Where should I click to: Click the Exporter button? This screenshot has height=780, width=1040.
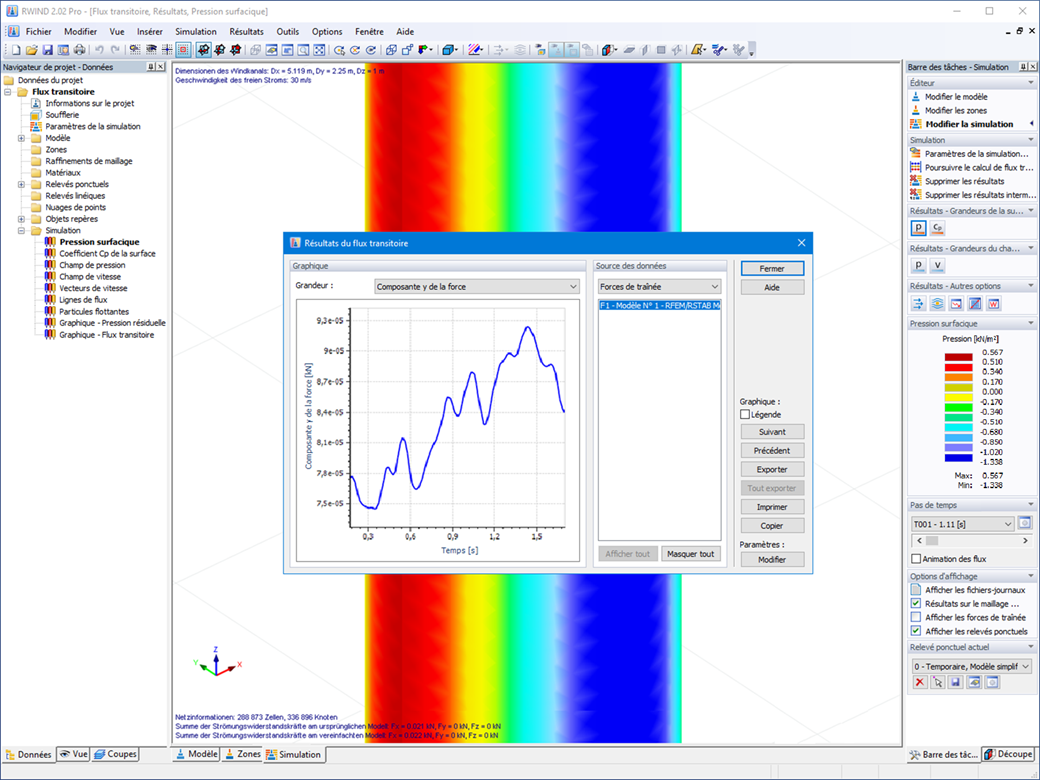click(771, 468)
